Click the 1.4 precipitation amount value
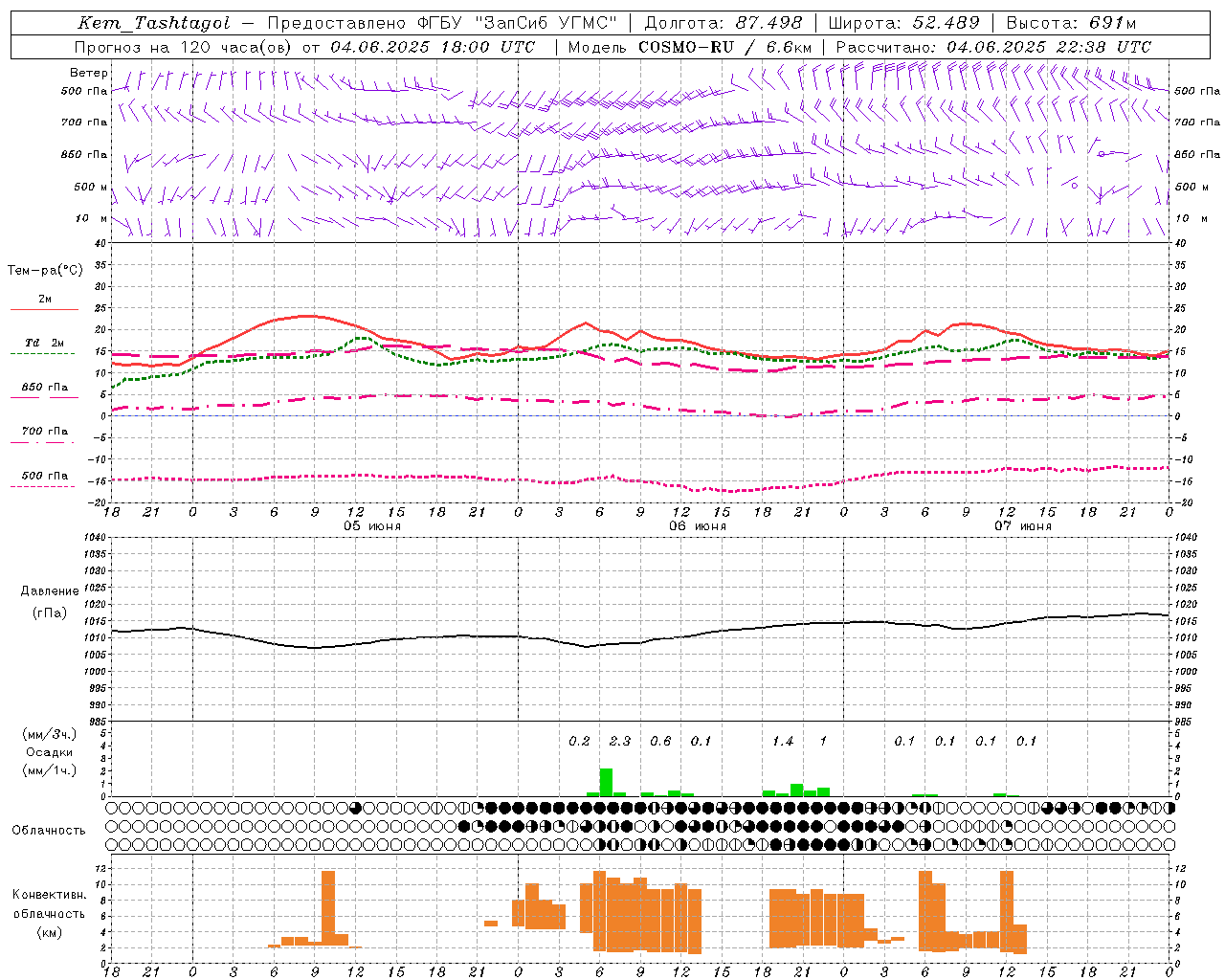The width and height of the screenshot is (1225, 980). (x=783, y=741)
